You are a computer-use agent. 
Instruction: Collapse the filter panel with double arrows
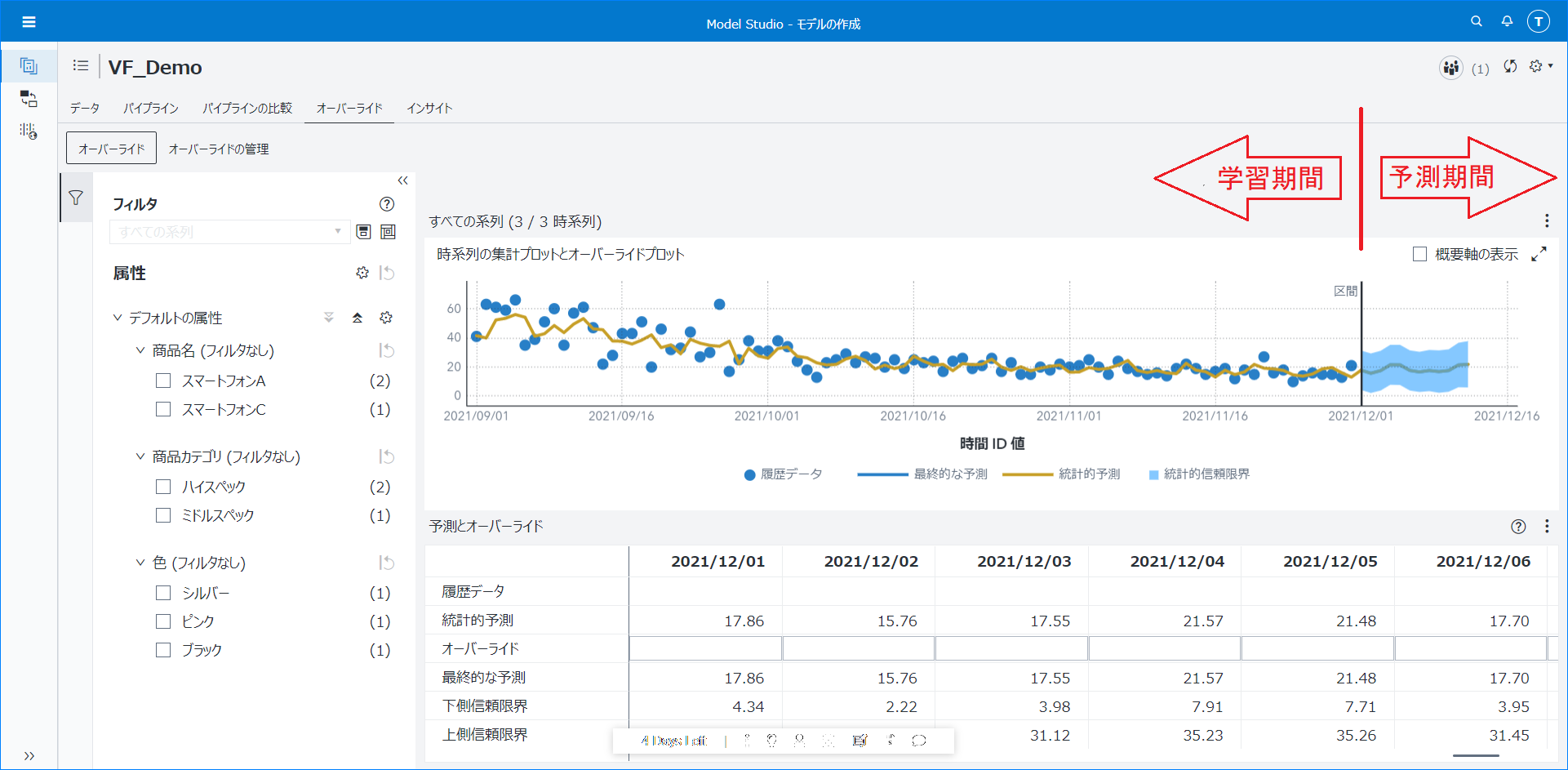click(402, 180)
